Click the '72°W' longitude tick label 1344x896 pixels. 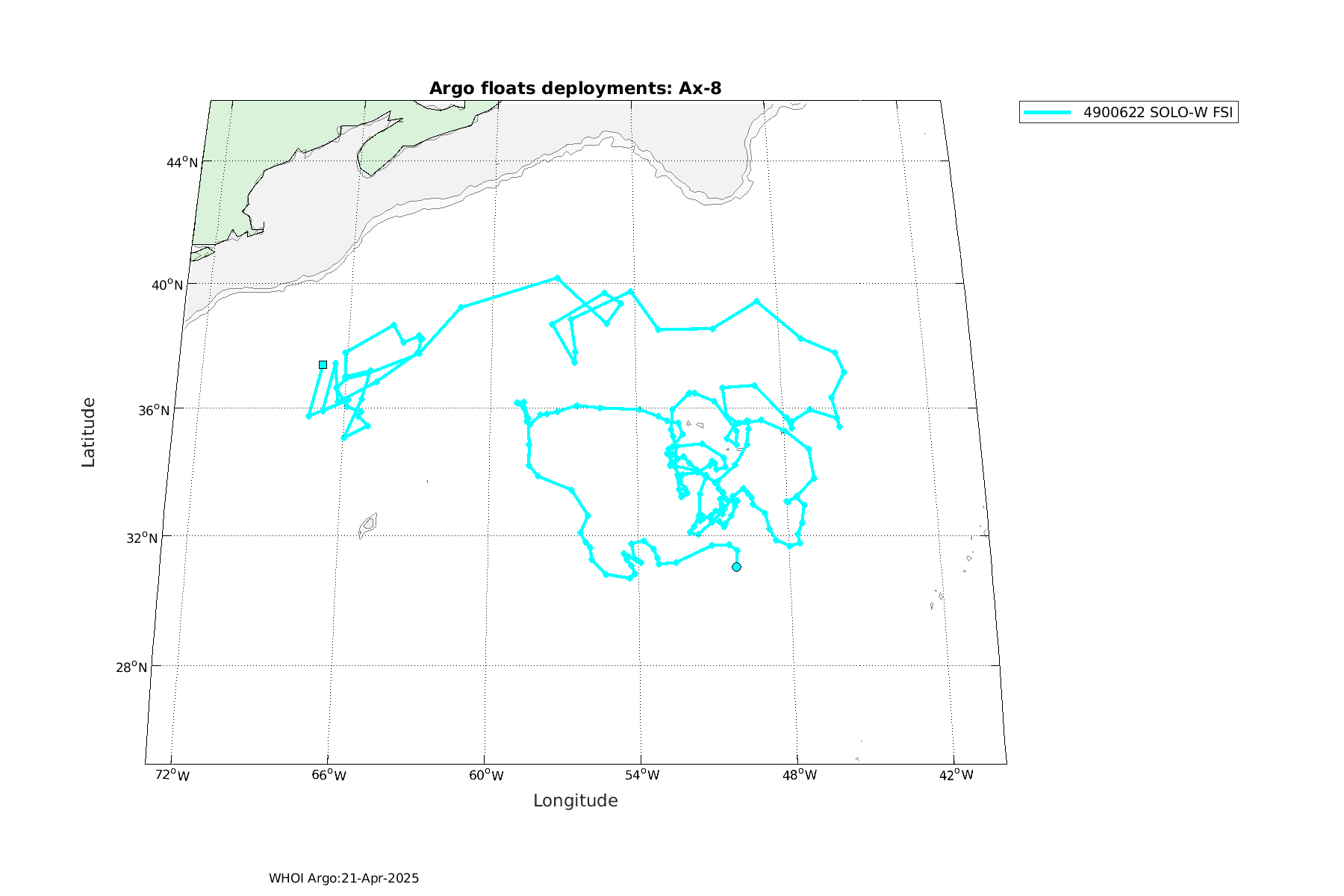coord(172,775)
